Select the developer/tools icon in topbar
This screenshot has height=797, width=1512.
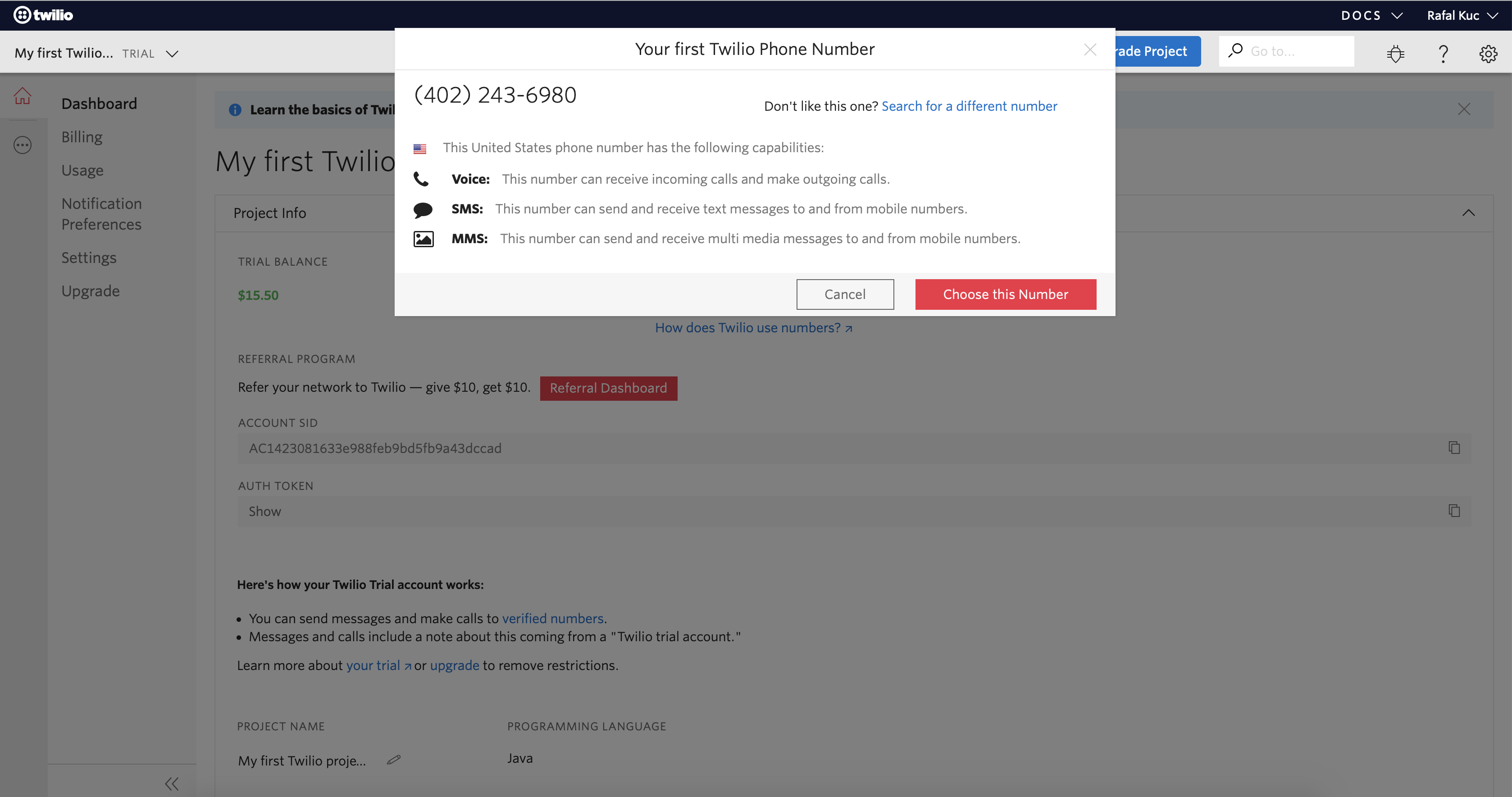[x=1395, y=51]
